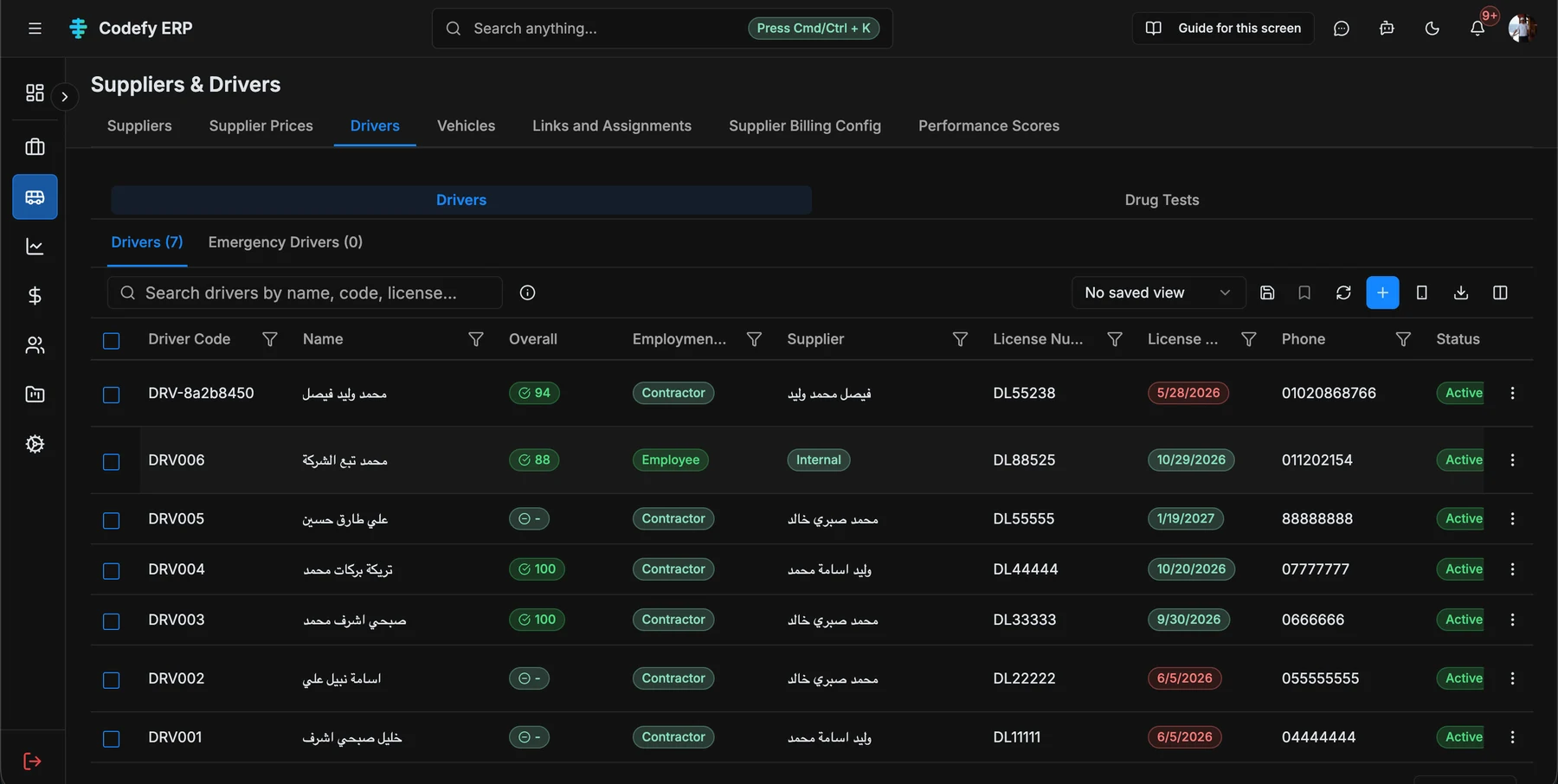Select the DRV006 row checkbox

(x=112, y=462)
